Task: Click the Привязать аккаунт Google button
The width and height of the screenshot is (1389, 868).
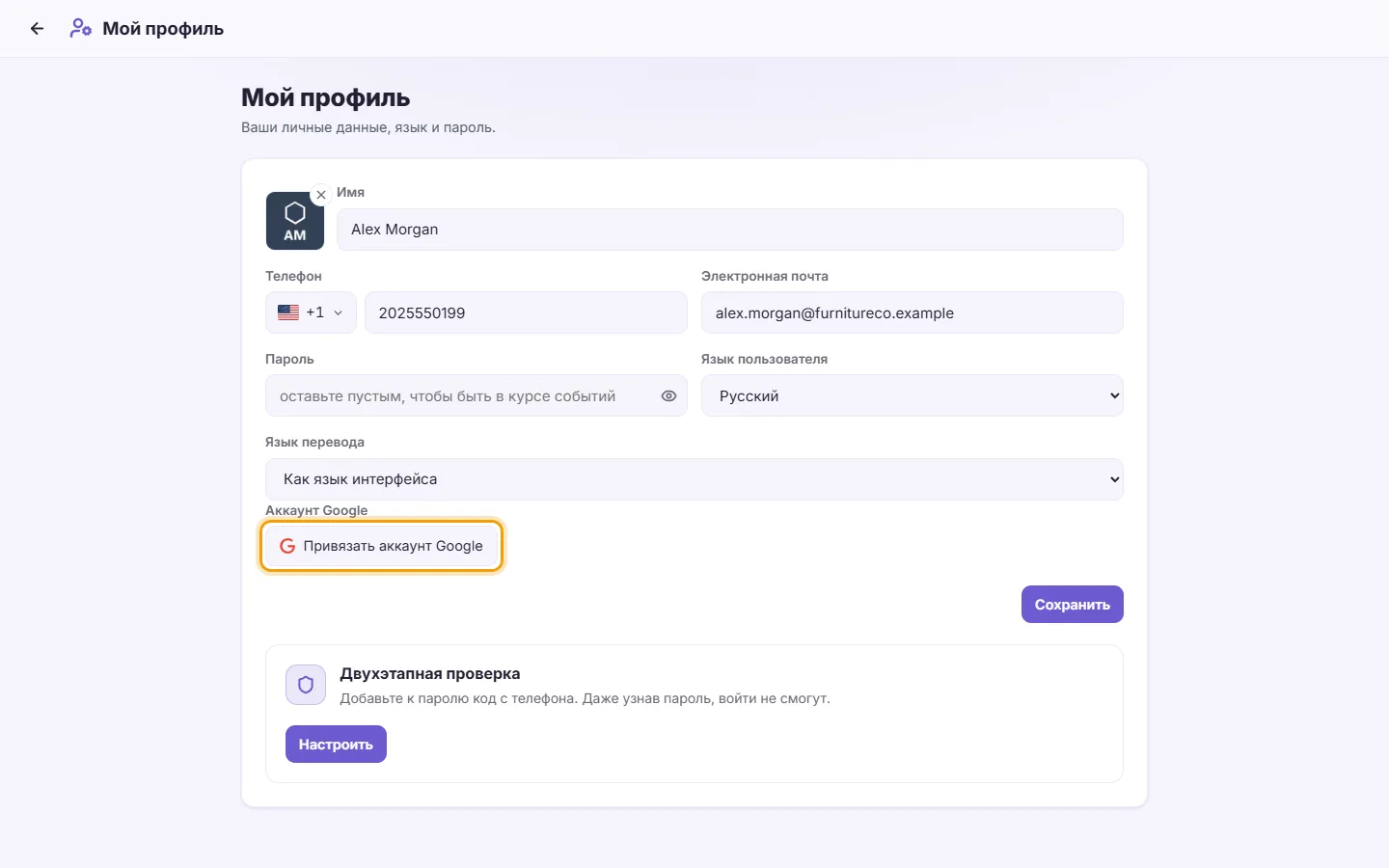Action: coord(382,546)
